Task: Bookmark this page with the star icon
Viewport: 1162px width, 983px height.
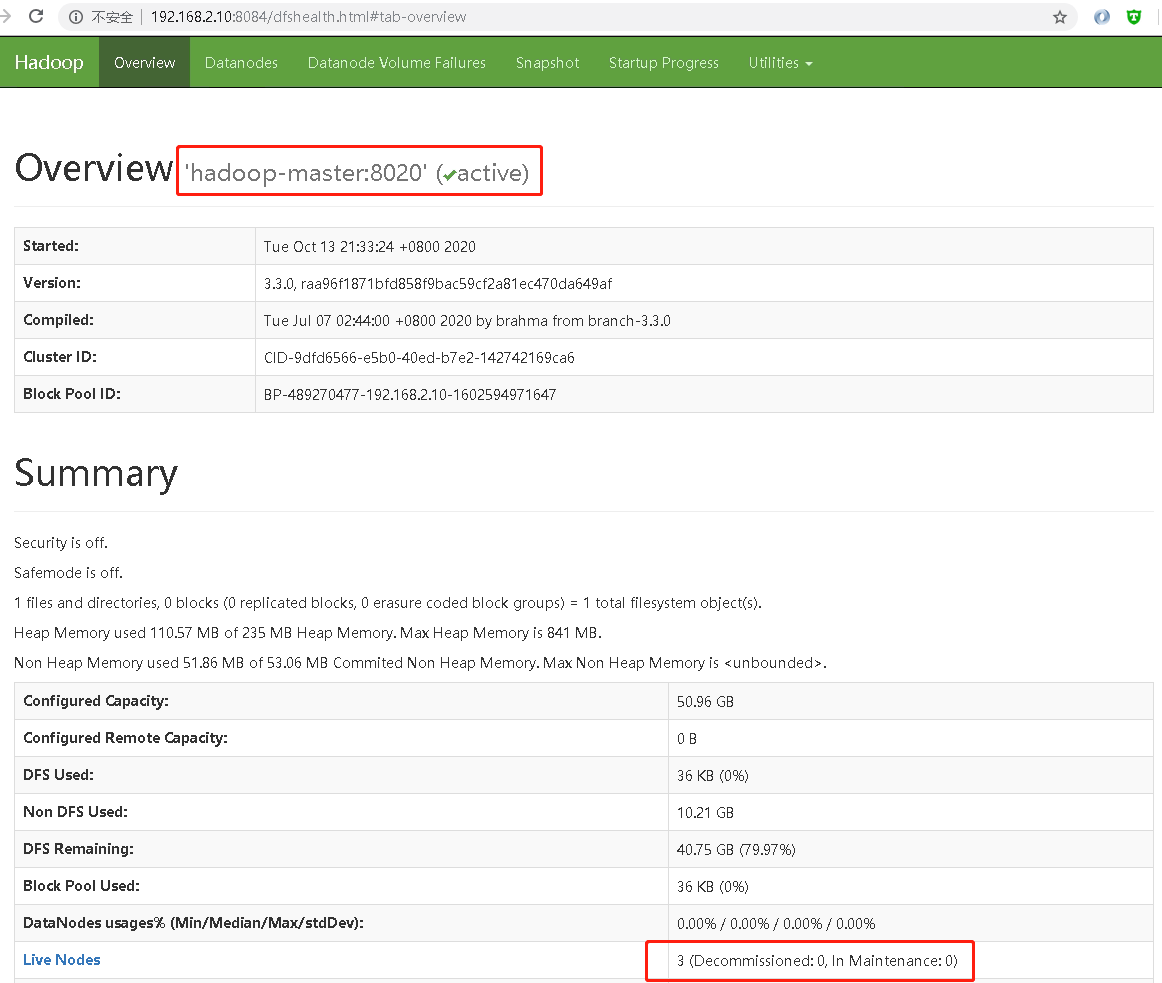Action: tap(1060, 16)
